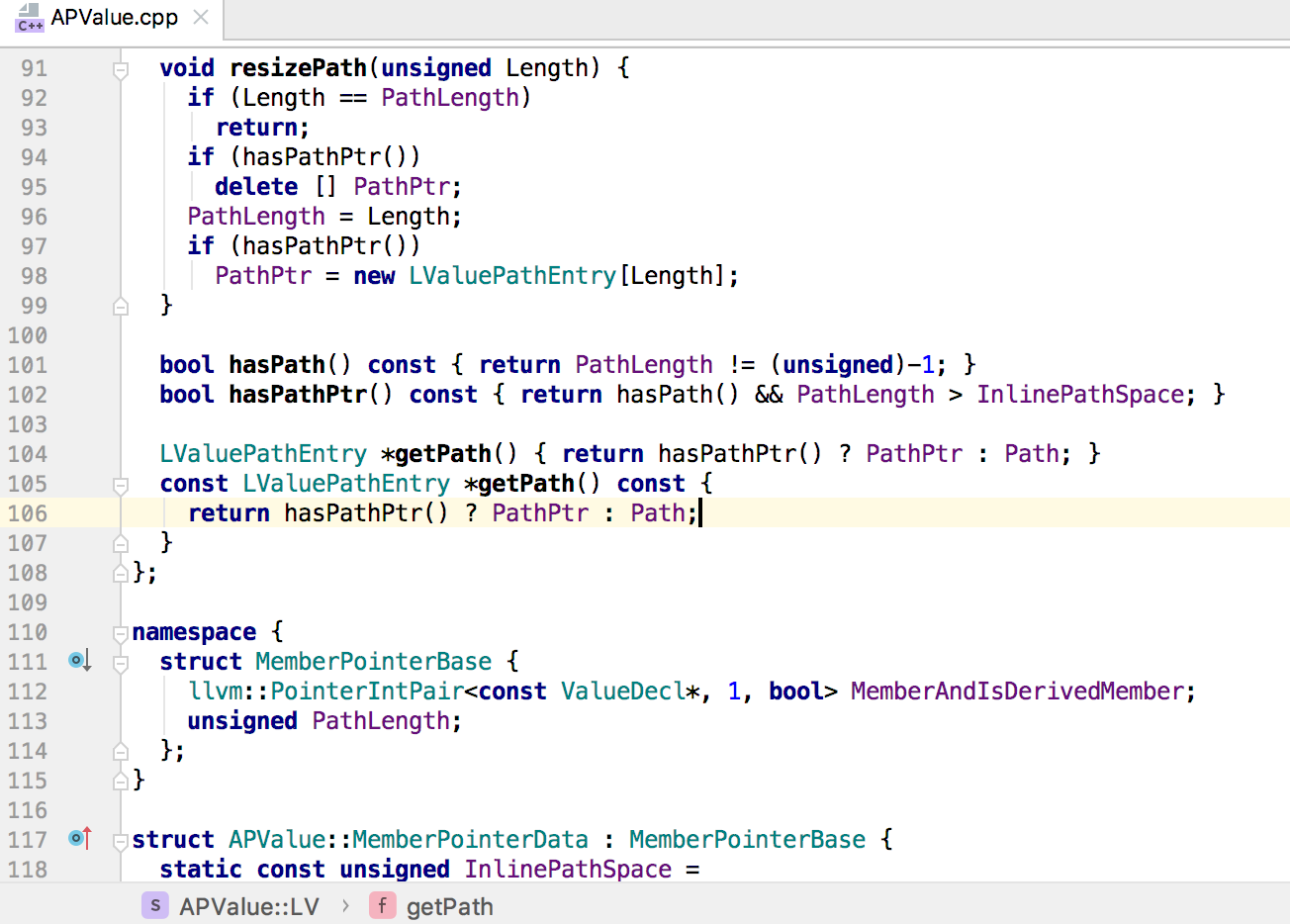Click the struct icon beside APValue::LV breadcrumb

pos(155,905)
